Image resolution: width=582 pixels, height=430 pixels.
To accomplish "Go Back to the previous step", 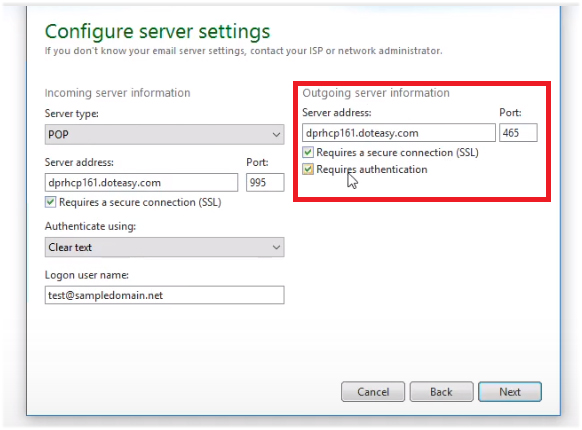I will 441,392.
